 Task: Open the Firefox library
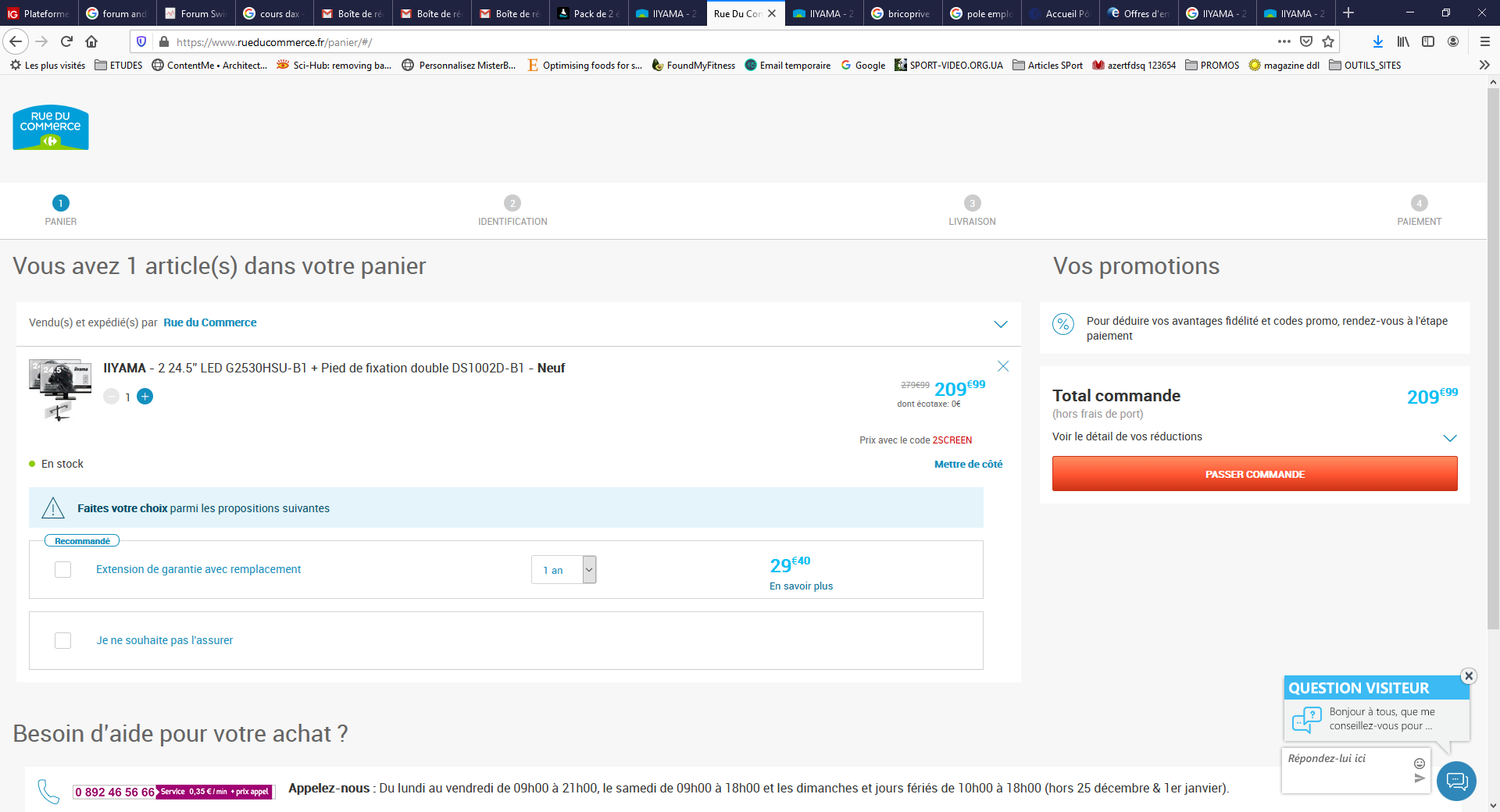(x=1403, y=41)
